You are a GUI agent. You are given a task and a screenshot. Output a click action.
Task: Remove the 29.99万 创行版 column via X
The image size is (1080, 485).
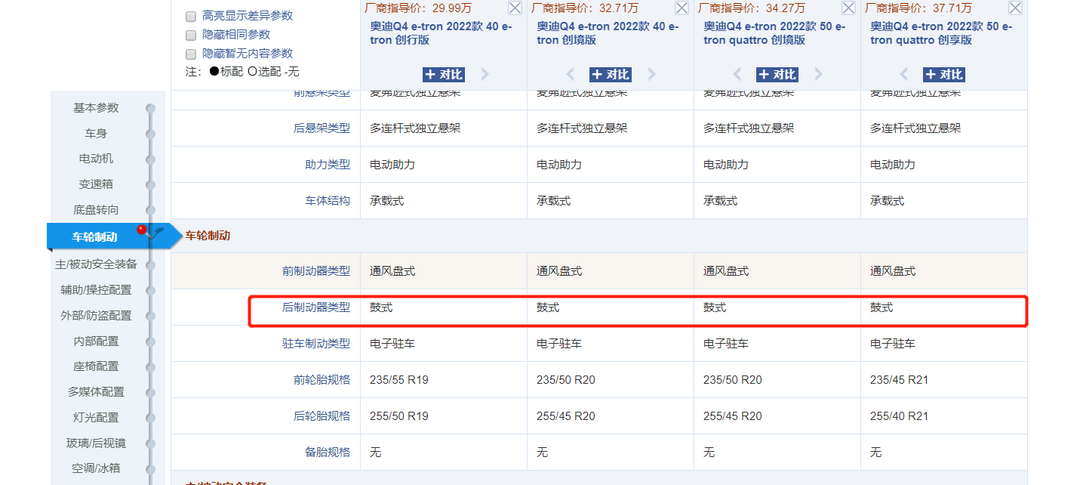[x=515, y=8]
